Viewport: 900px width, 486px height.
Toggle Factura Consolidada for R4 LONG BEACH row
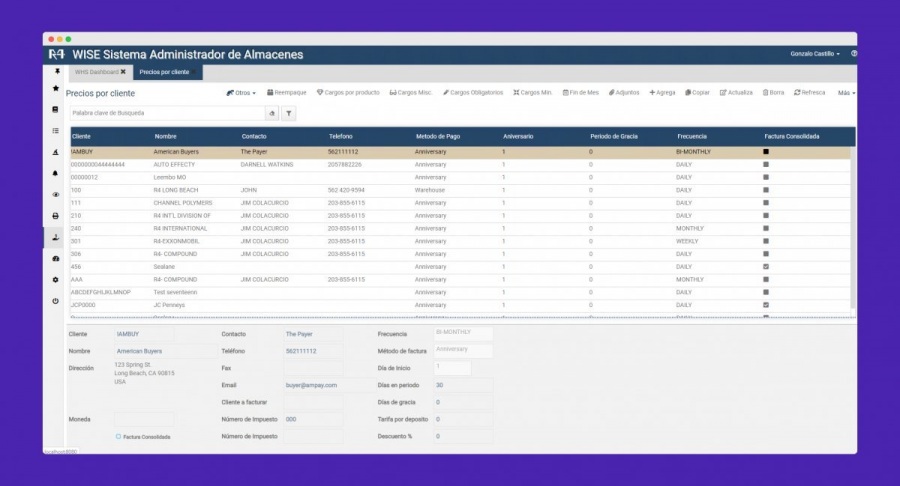pyautogui.click(x=766, y=190)
